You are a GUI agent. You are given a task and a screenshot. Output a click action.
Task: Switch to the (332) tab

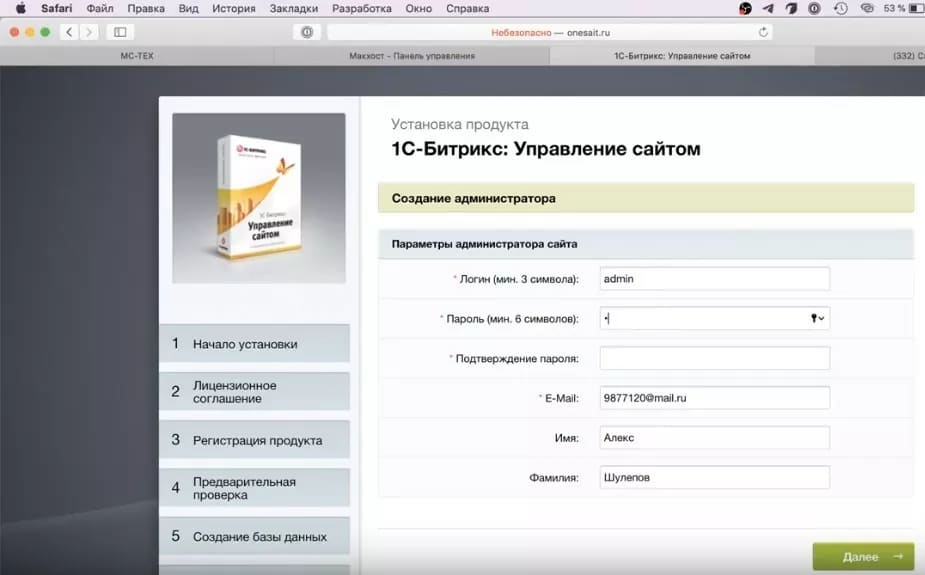(x=870, y=56)
